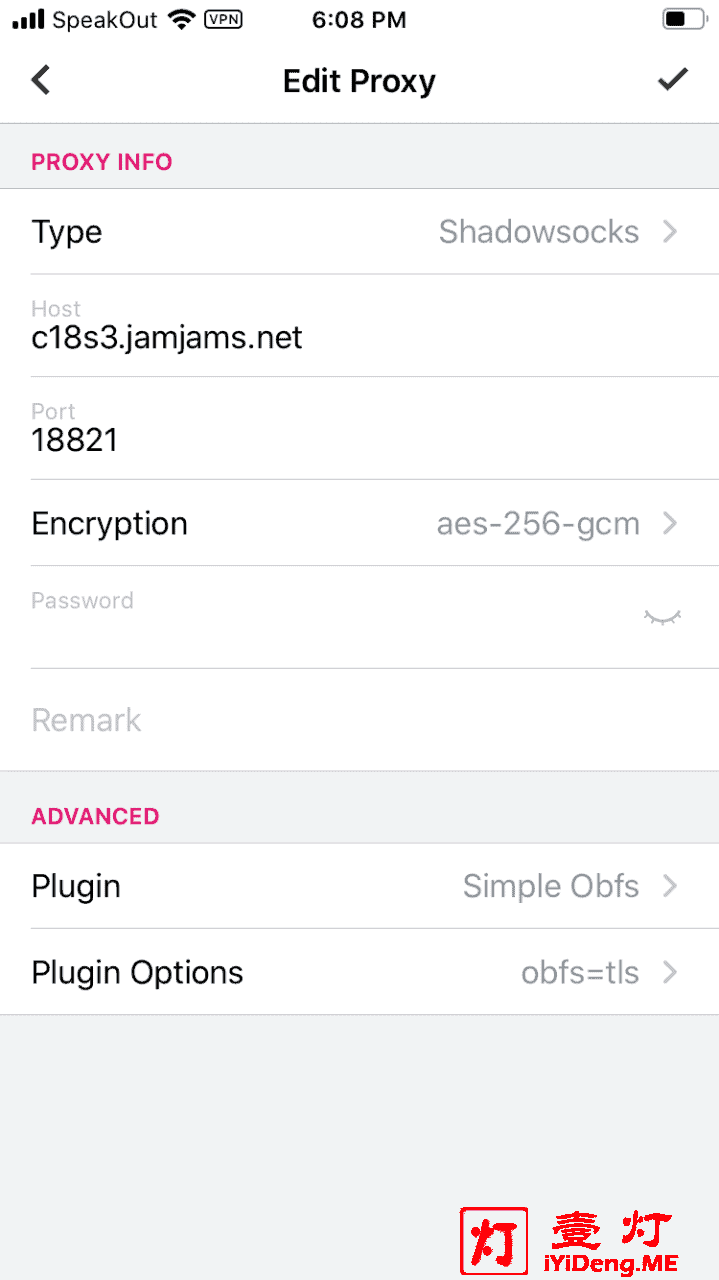Open Plugin Options obfs=tls row
This screenshot has width=719, height=1280.
click(x=359, y=972)
